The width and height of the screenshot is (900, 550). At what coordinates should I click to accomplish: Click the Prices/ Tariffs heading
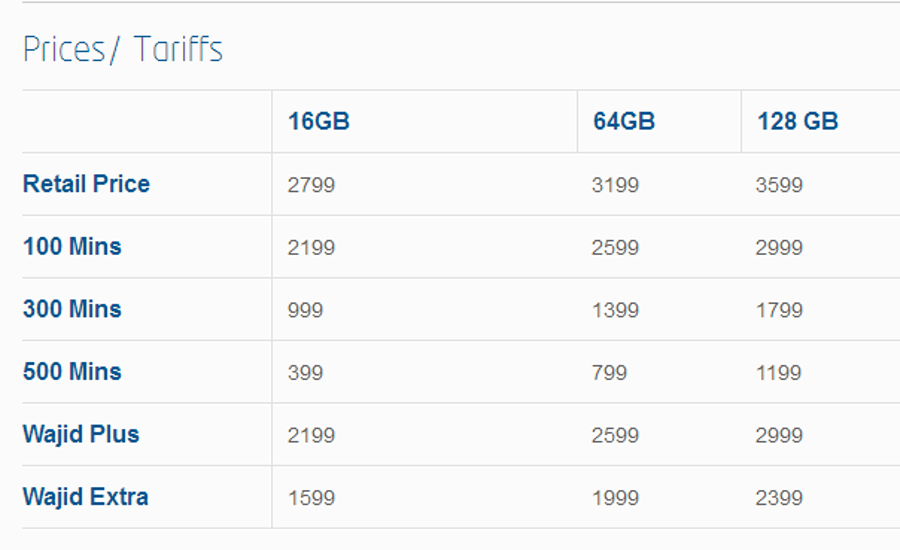pyautogui.click(x=123, y=49)
